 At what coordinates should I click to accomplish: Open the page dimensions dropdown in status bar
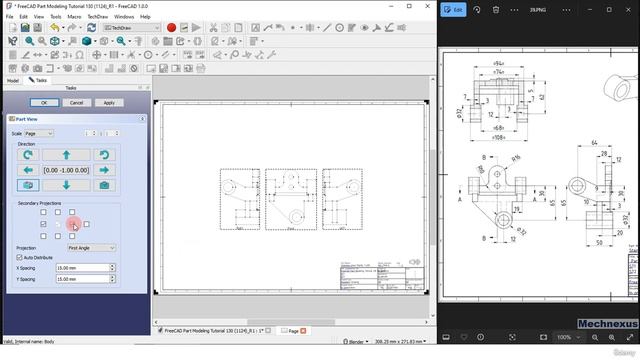point(400,341)
